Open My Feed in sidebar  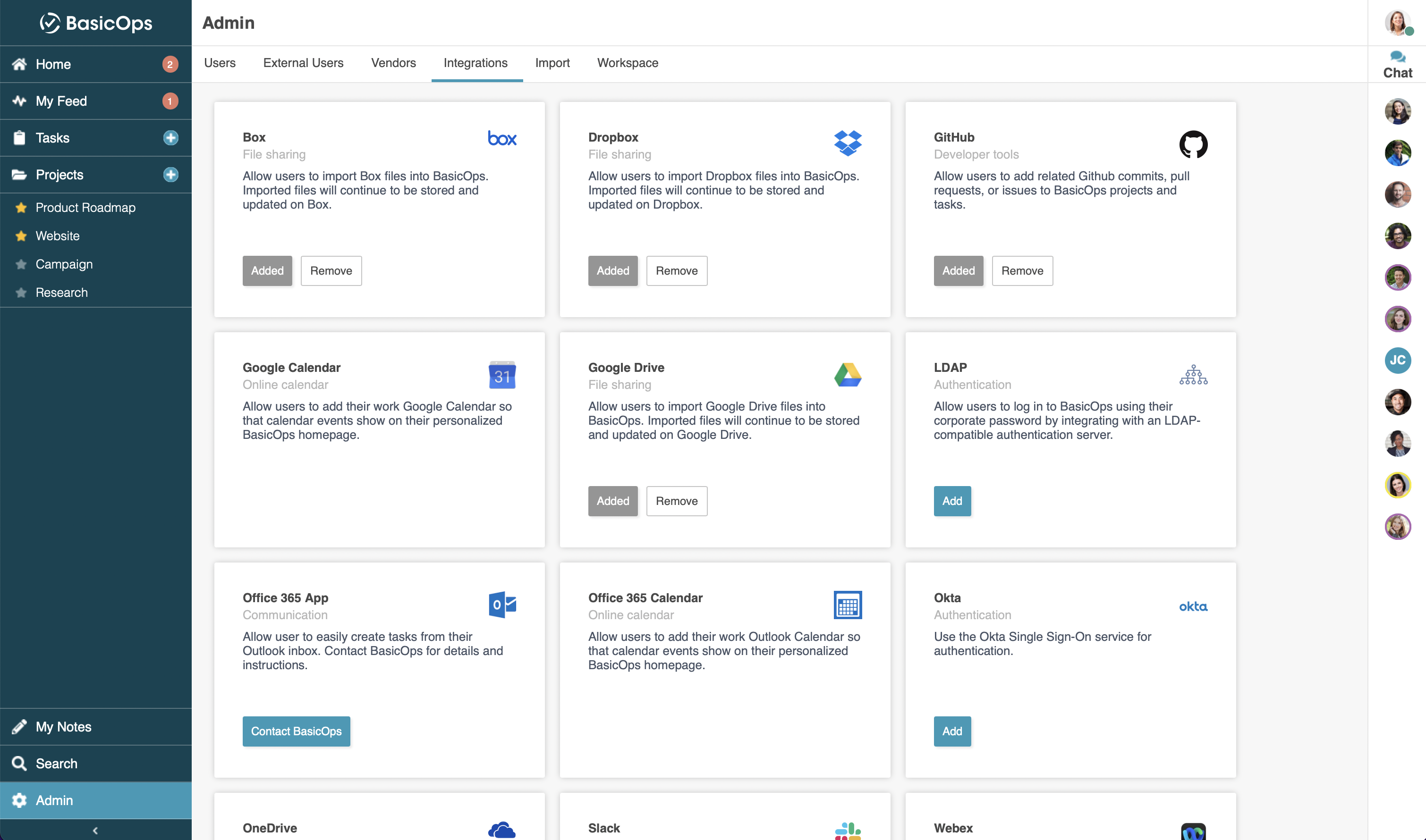[x=96, y=101]
